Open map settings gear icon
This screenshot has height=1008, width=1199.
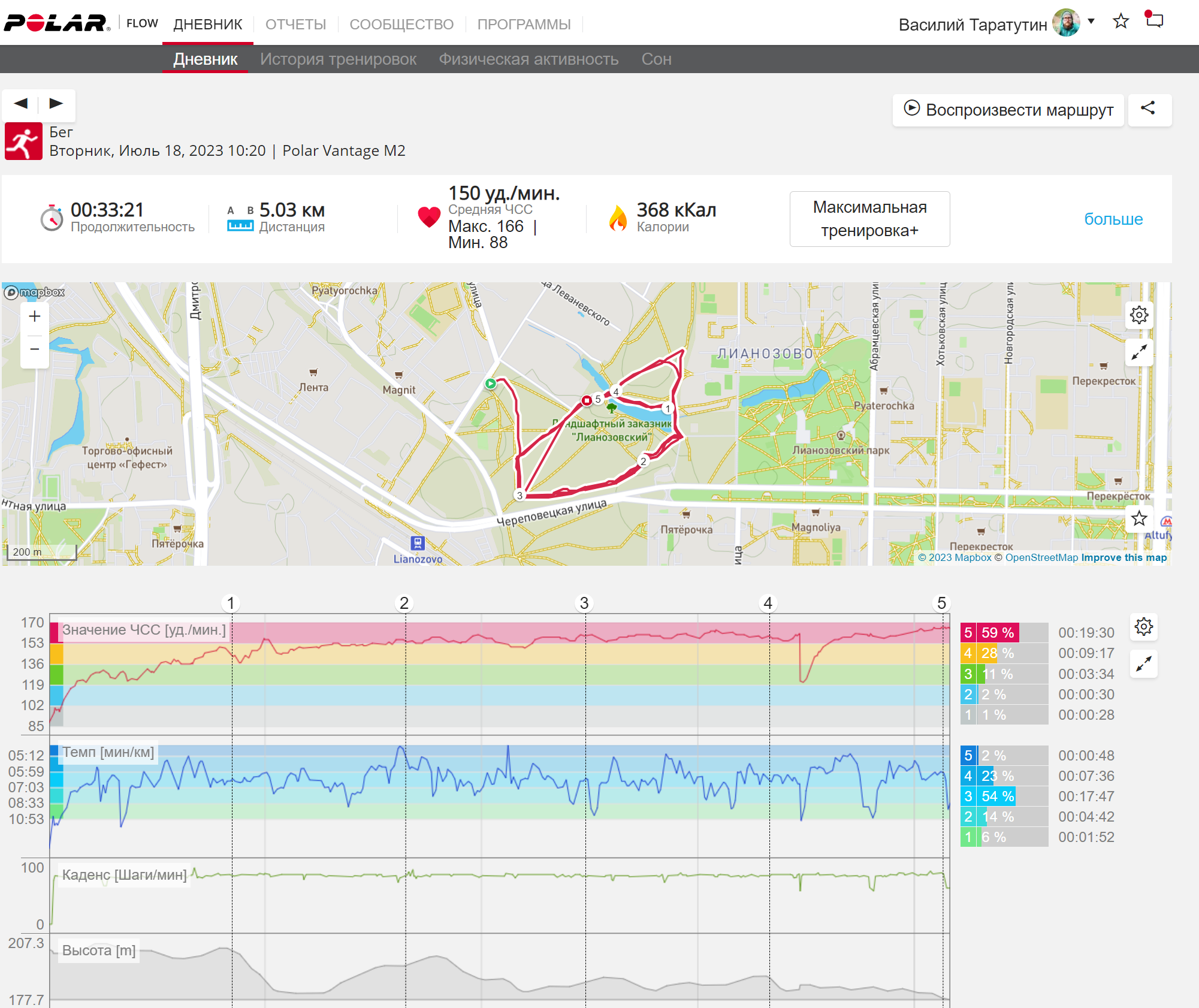point(1139,315)
